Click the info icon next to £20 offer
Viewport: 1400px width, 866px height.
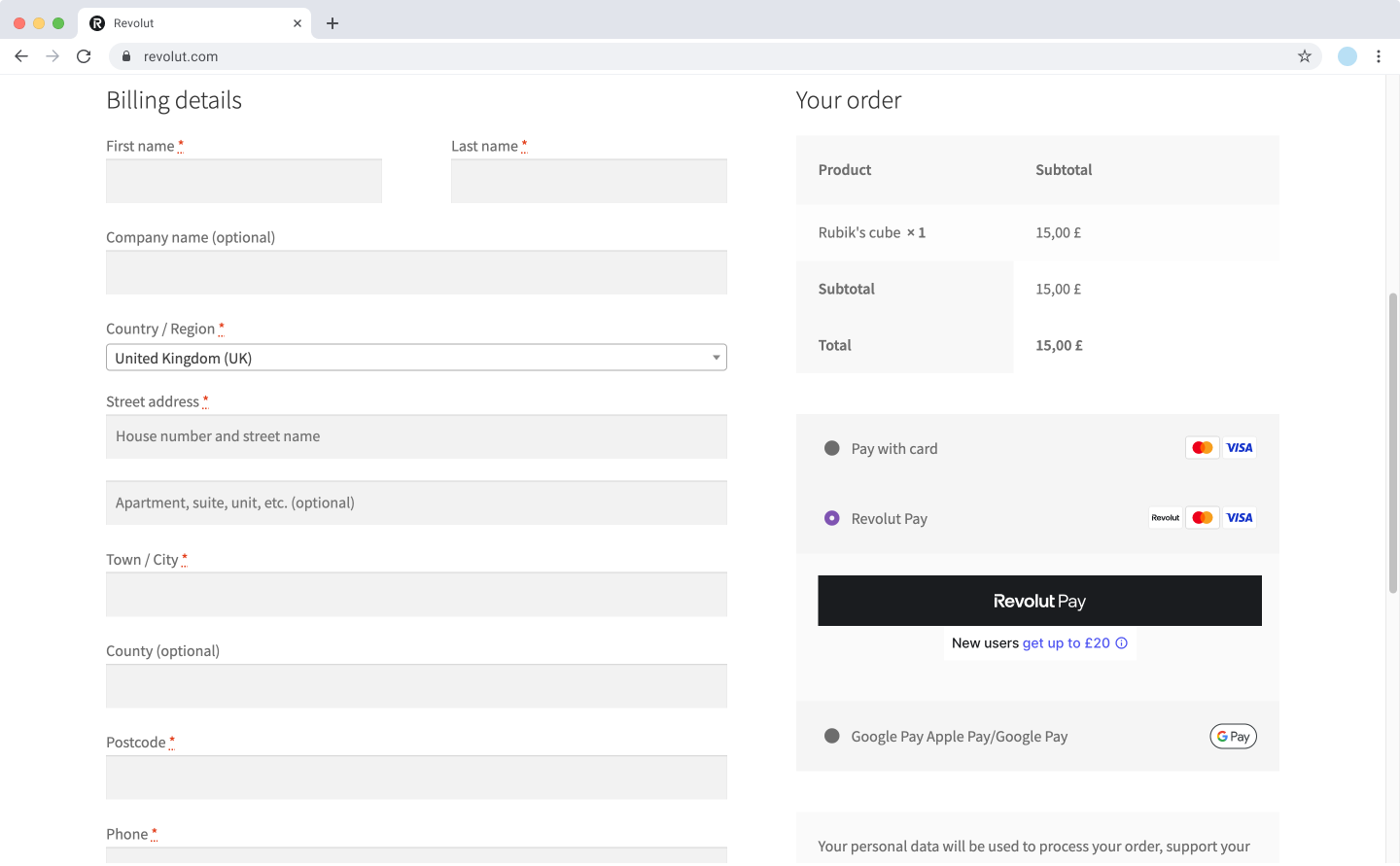pos(1122,643)
